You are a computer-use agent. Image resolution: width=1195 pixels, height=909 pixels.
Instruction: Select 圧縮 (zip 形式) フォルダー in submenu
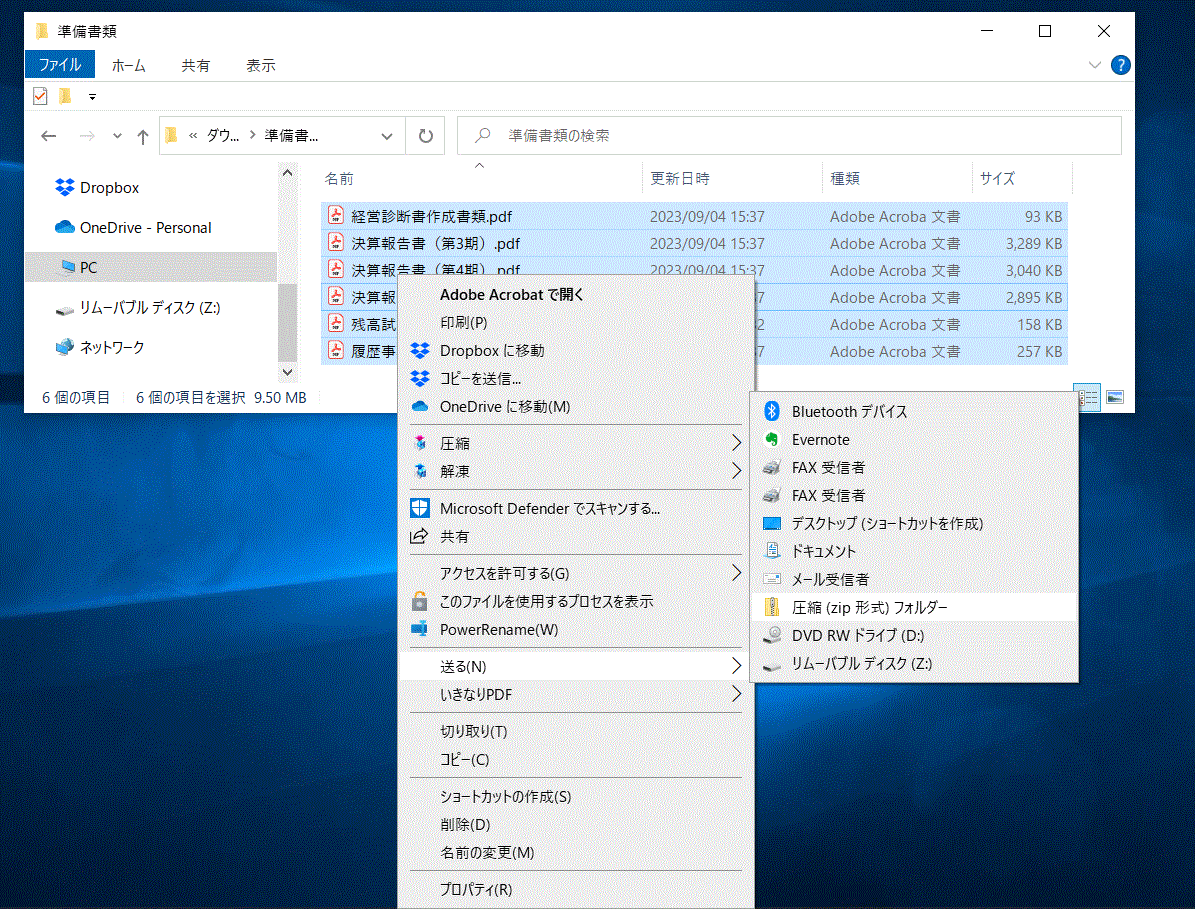coord(869,607)
